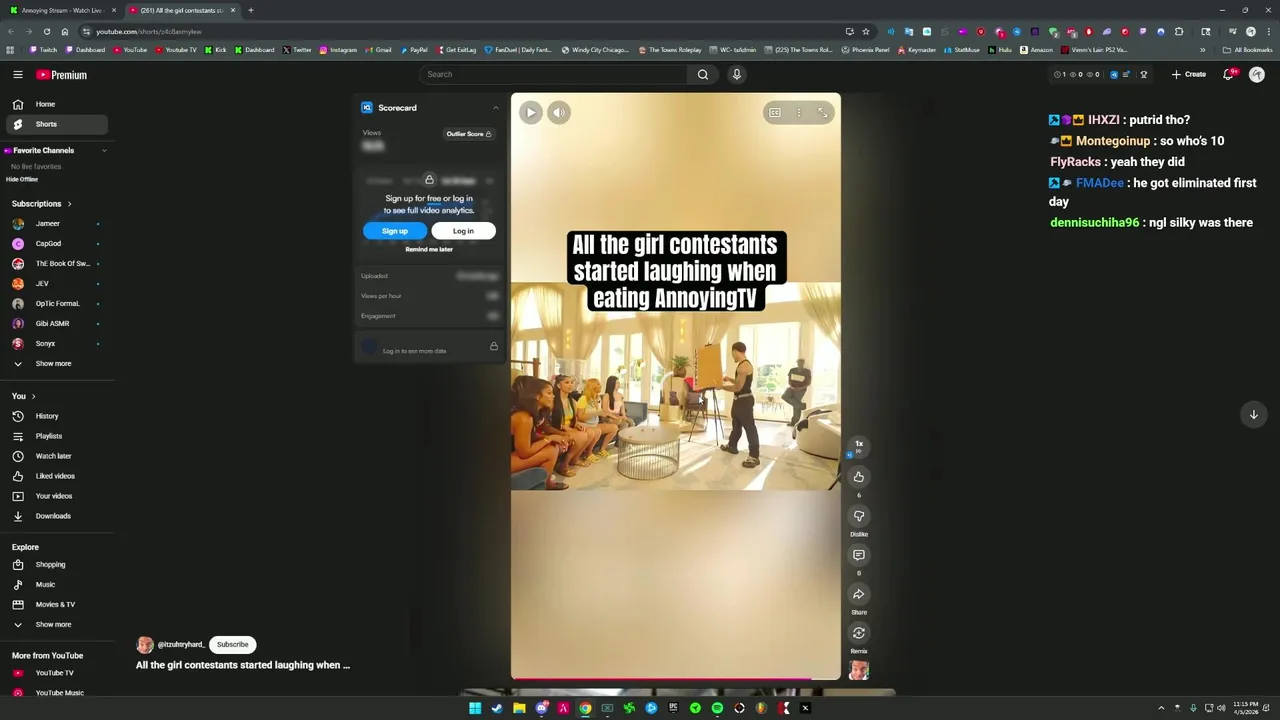This screenshot has width=1280, height=720.
Task: Mute the Short with the volume button
Action: [559, 113]
